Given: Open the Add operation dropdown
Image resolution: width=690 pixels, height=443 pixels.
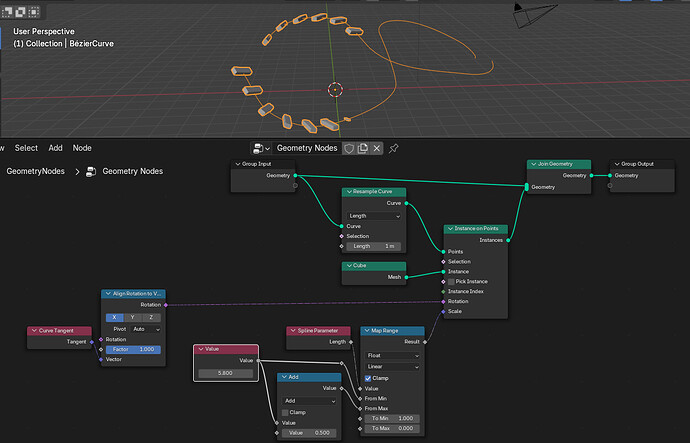Looking at the screenshot, I should click(x=309, y=401).
